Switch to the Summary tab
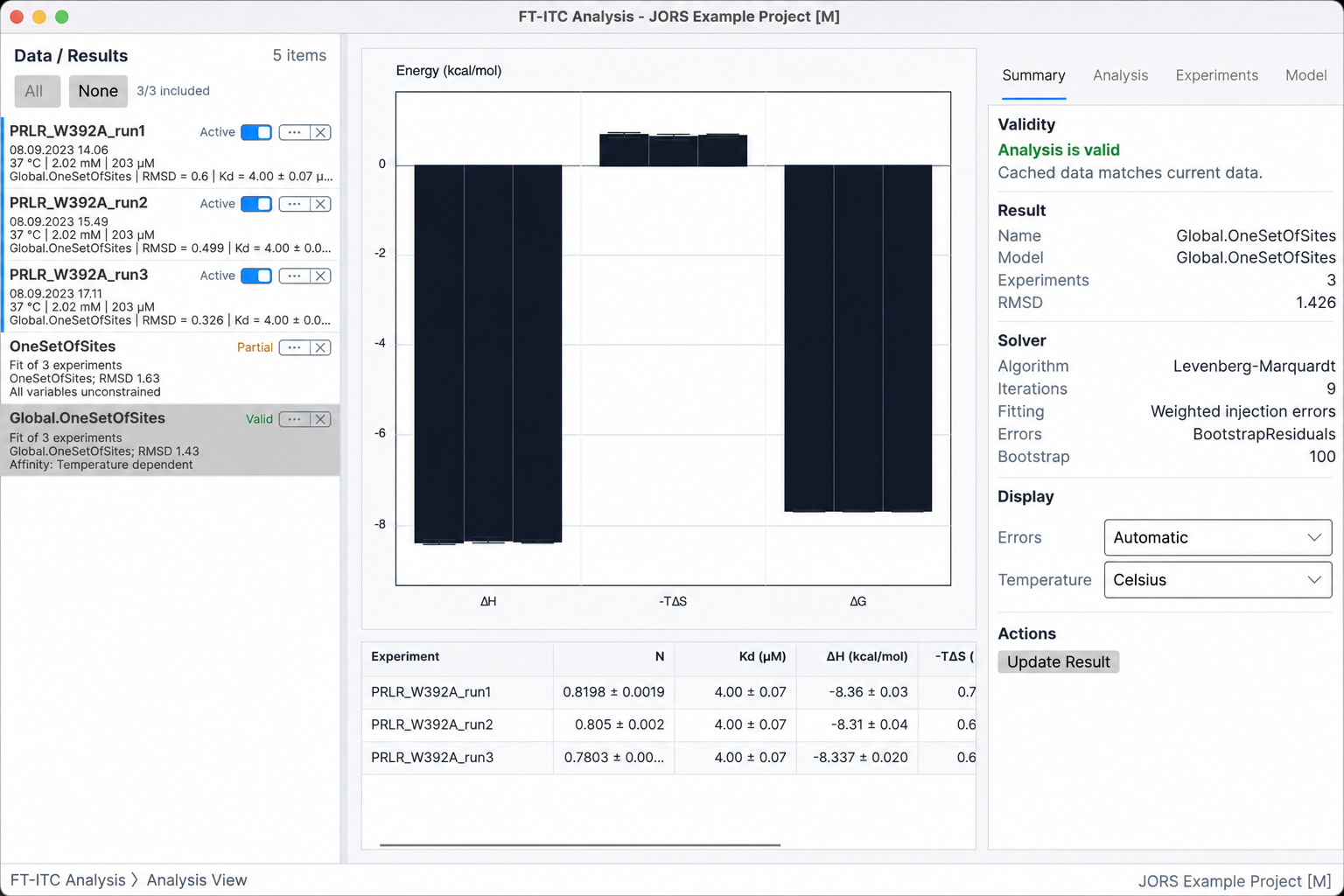 (x=1033, y=75)
